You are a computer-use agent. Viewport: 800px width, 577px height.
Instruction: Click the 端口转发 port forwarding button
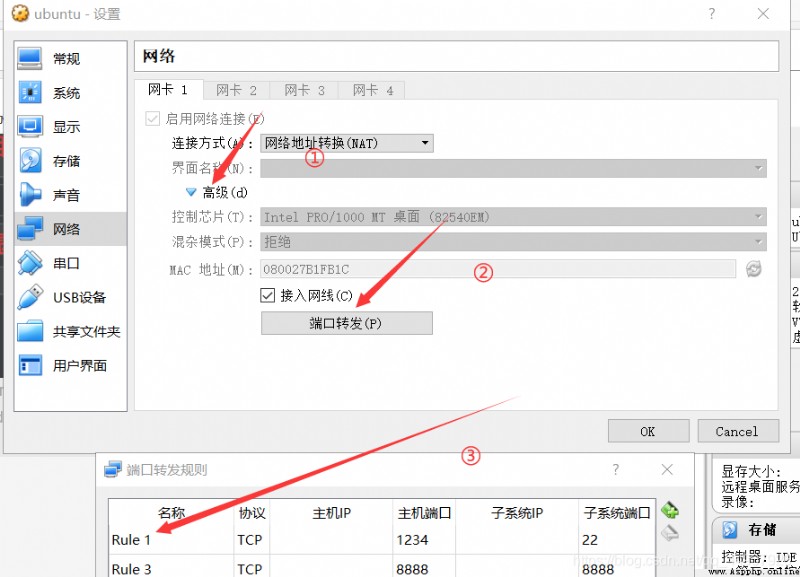[x=346, y=323]
